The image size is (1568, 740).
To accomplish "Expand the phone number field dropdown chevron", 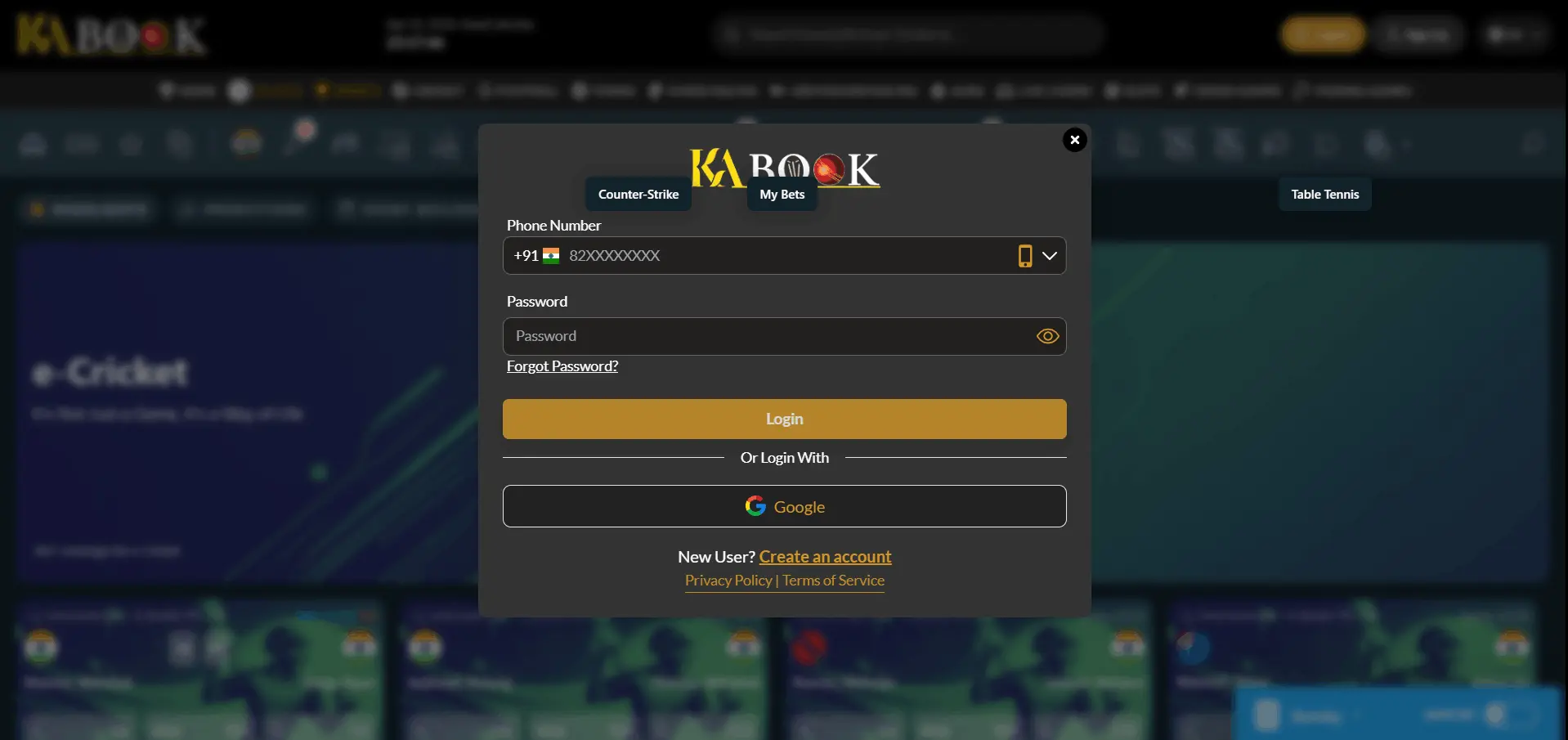I will point(1050,256).
